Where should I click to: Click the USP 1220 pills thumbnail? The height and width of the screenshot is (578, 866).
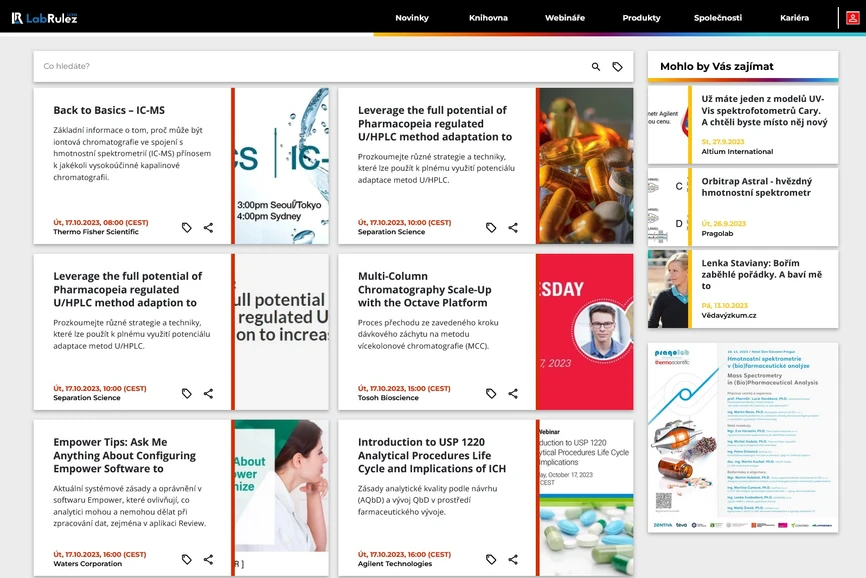click(587, 498)
